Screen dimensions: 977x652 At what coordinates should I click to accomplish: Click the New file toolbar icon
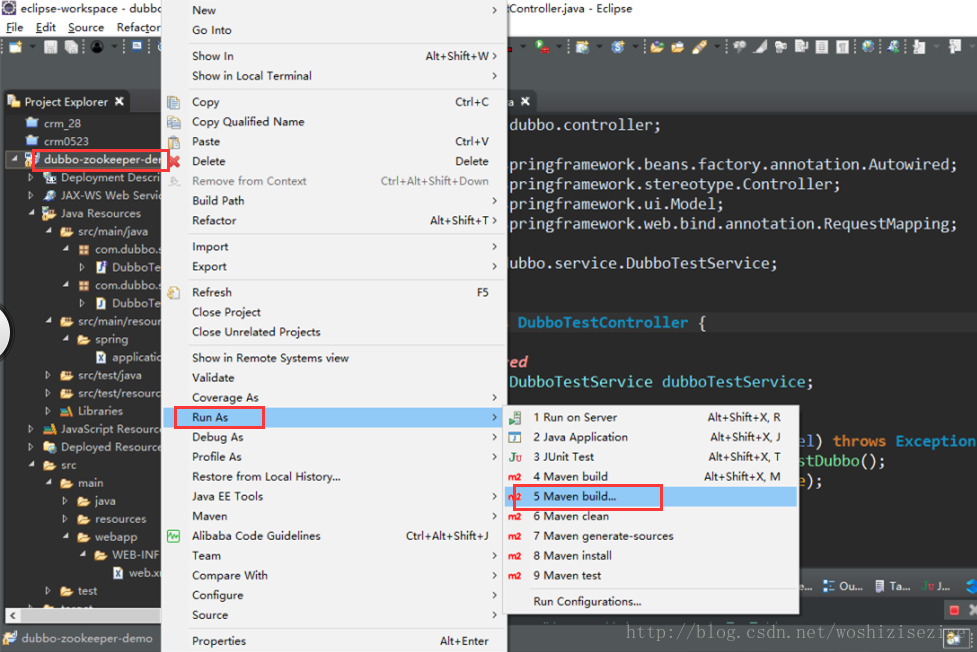coord(16,47)
